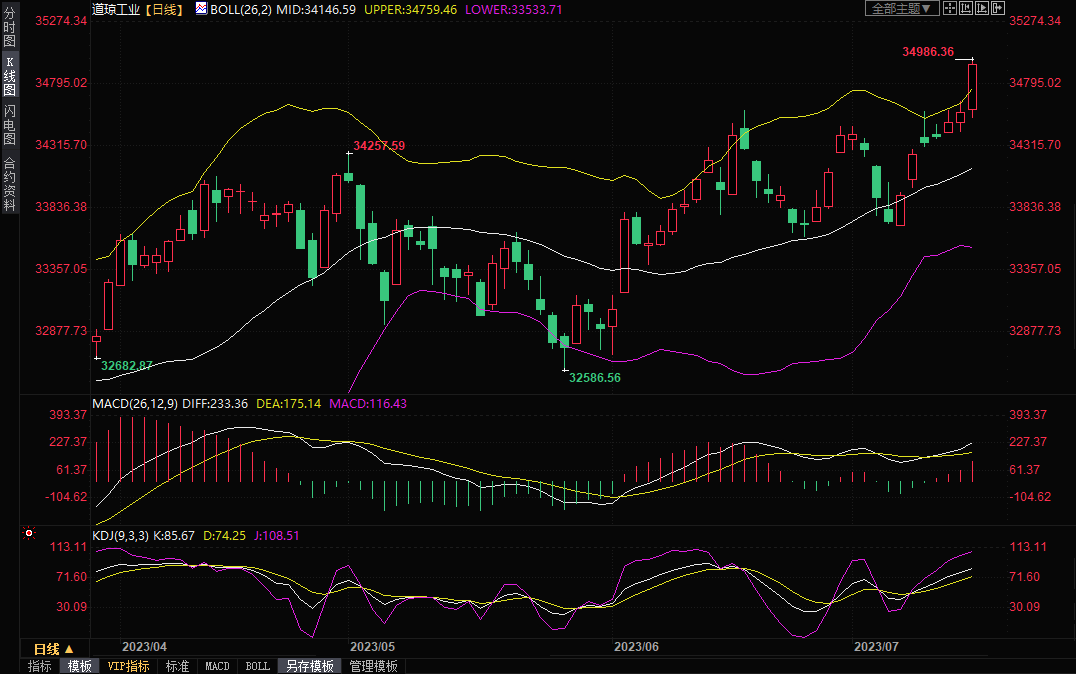Select the VIP指标 tab

click(129, 666)
